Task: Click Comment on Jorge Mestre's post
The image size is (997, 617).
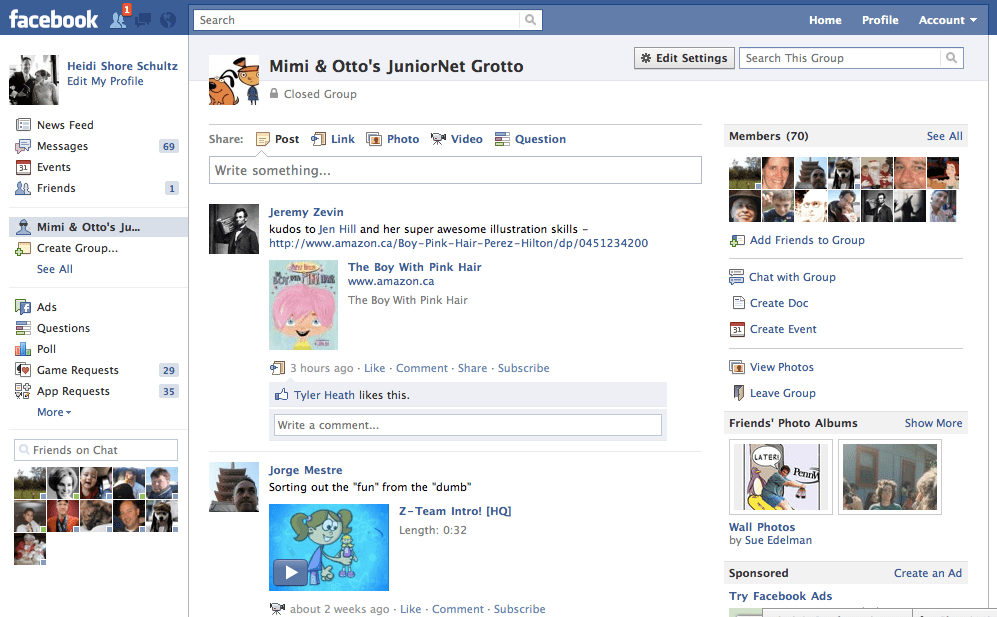Action: click(x=458, y=609)
